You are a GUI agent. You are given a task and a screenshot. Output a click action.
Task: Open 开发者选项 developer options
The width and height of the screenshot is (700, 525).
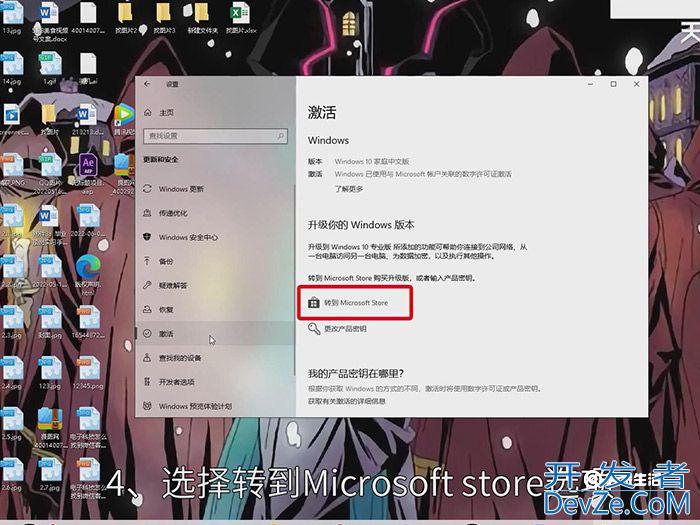pos(215,382)
